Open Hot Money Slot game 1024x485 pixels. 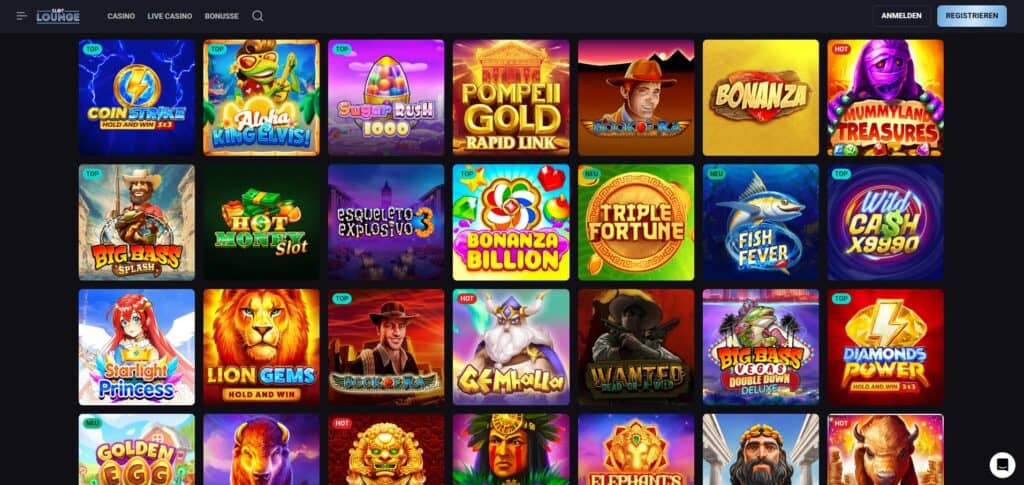(x=261, y=222)
